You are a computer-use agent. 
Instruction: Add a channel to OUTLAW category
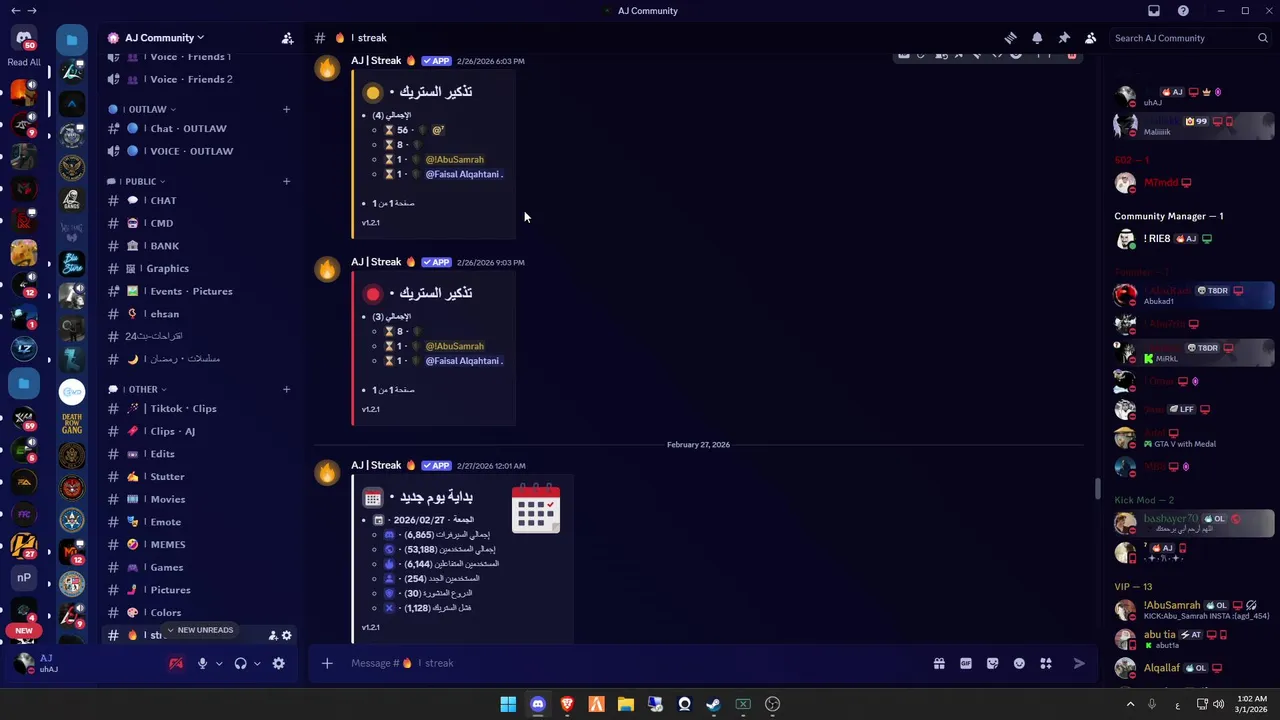286,109
